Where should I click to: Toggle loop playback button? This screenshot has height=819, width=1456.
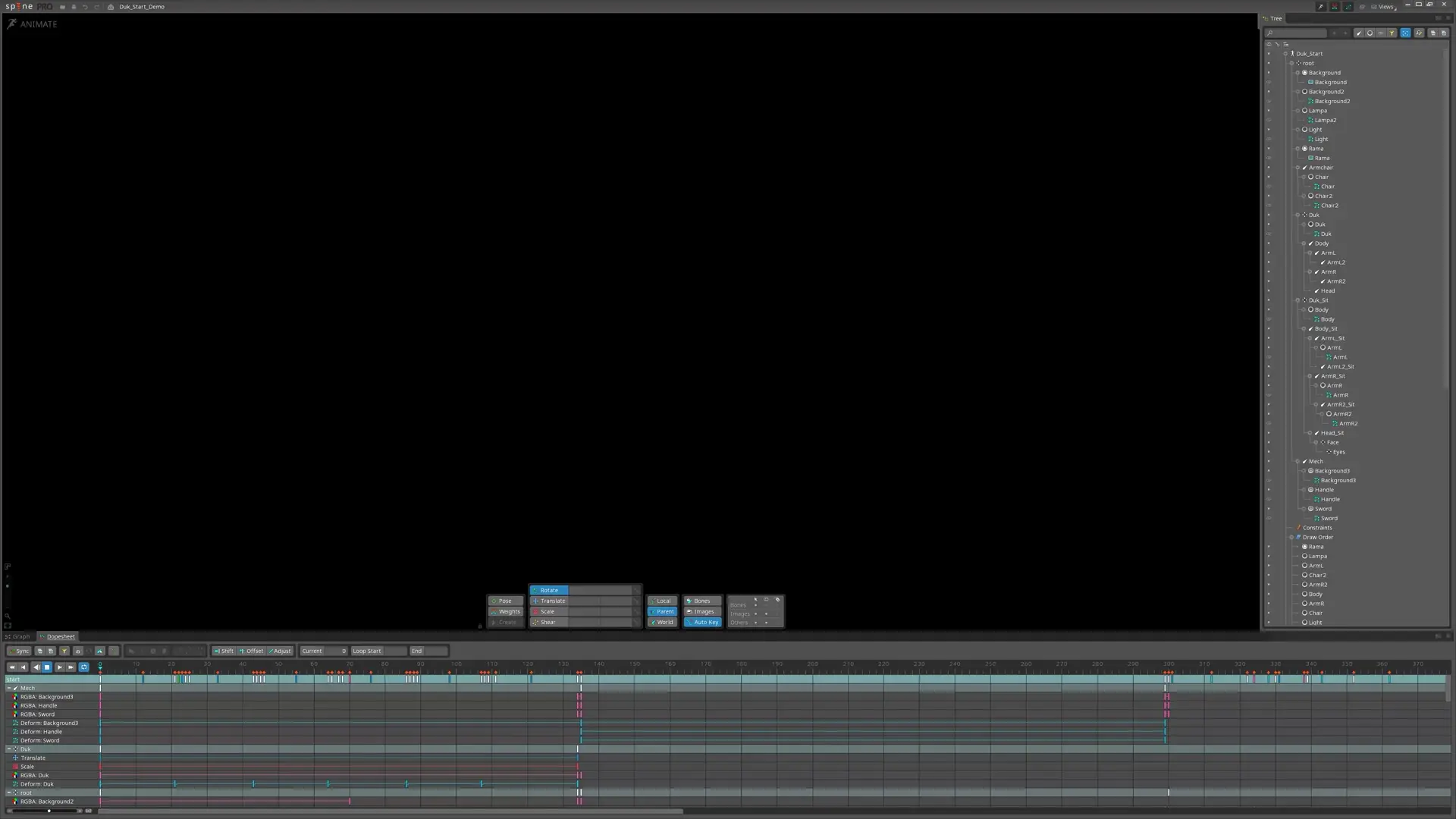[84, 667]
